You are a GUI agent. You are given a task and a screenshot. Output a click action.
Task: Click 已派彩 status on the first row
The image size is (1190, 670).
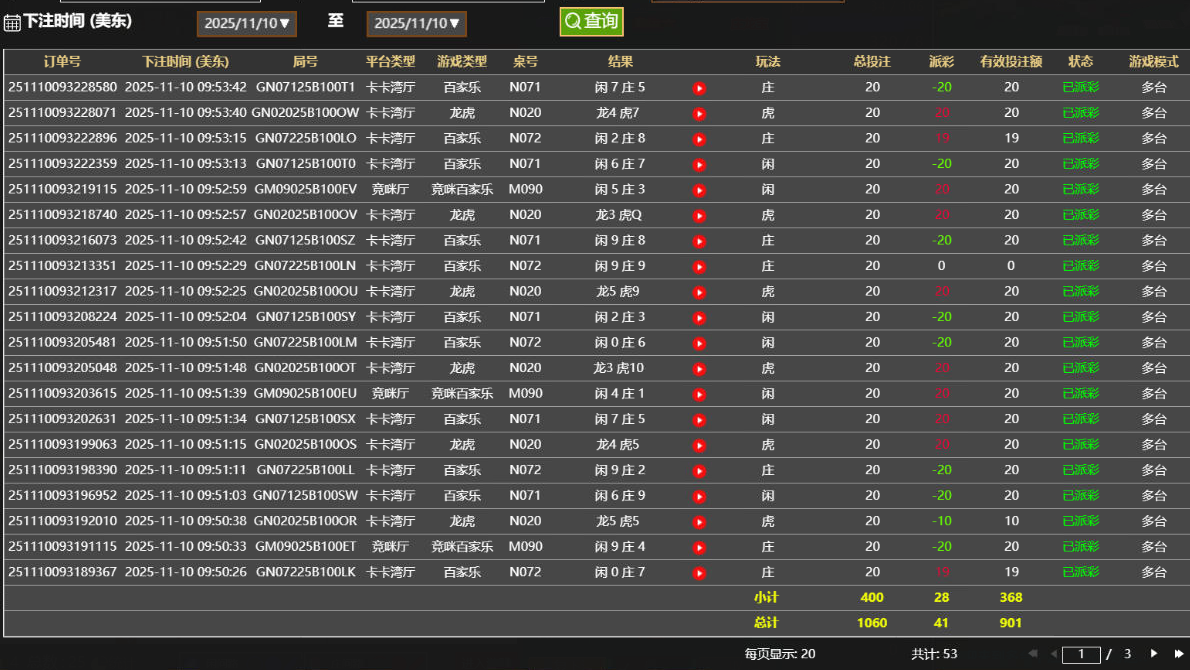(x=1082, y=87)
